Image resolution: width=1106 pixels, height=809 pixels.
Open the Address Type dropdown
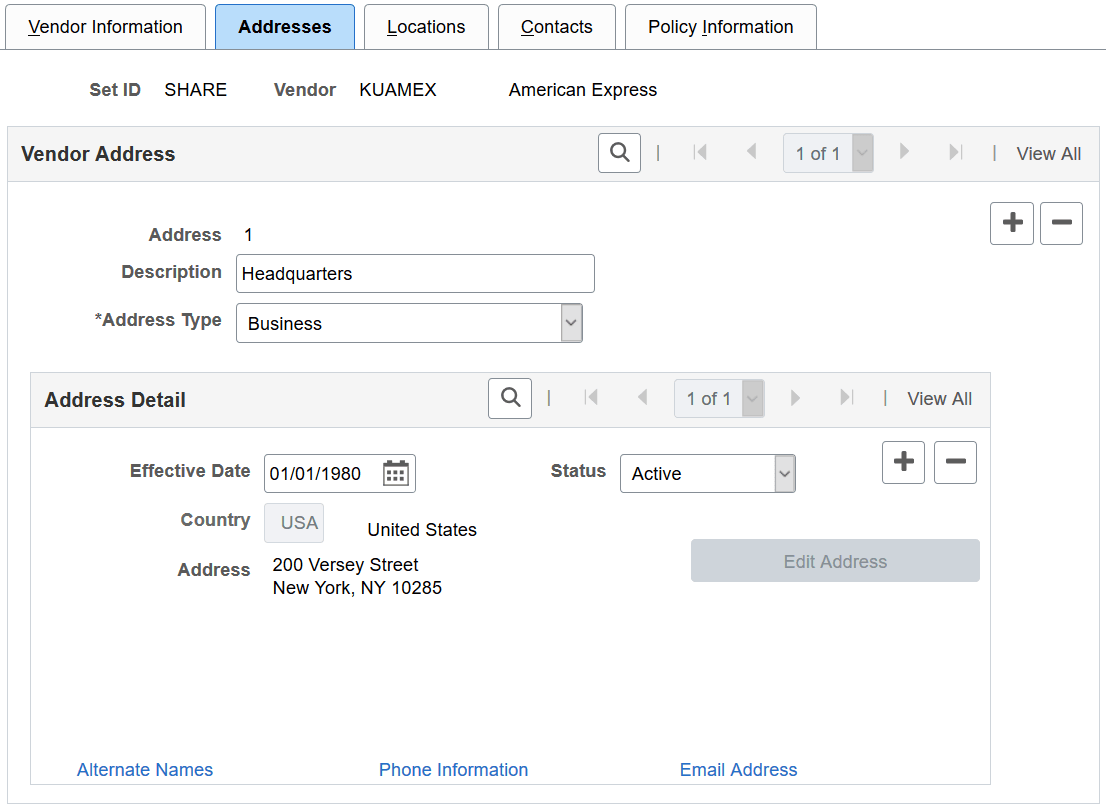[570, 322]
